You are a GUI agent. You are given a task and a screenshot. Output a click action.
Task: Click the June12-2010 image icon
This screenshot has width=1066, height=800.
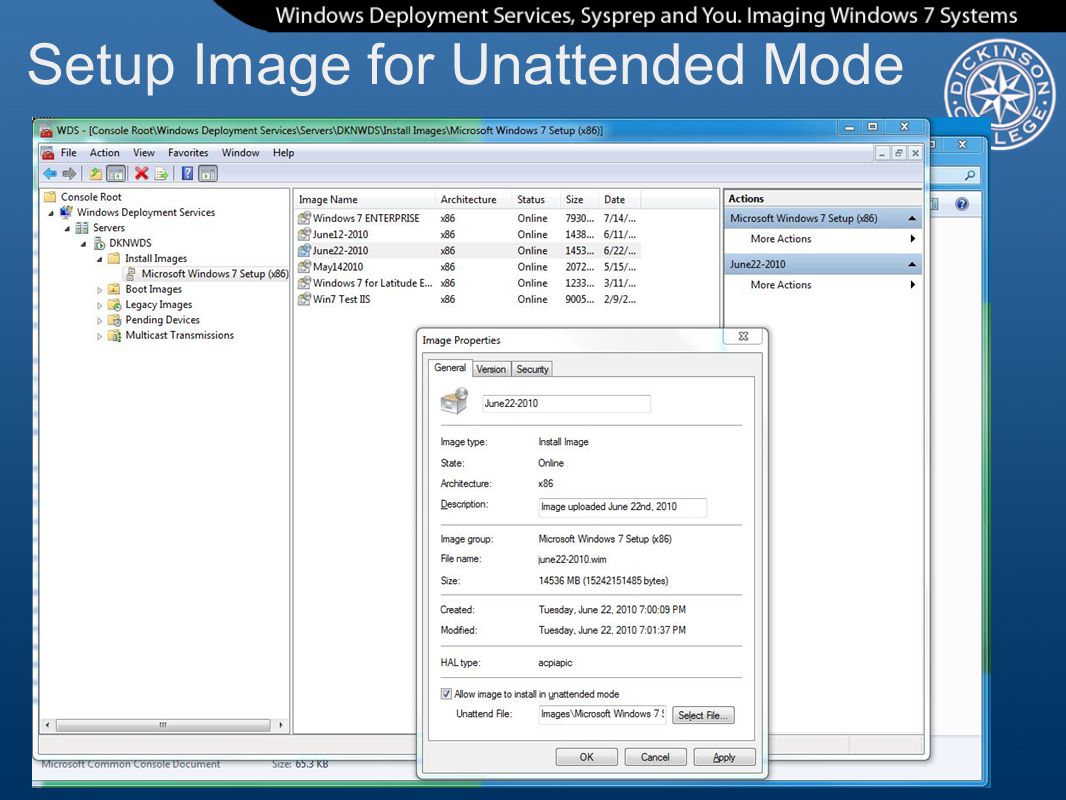click(304, 234)
